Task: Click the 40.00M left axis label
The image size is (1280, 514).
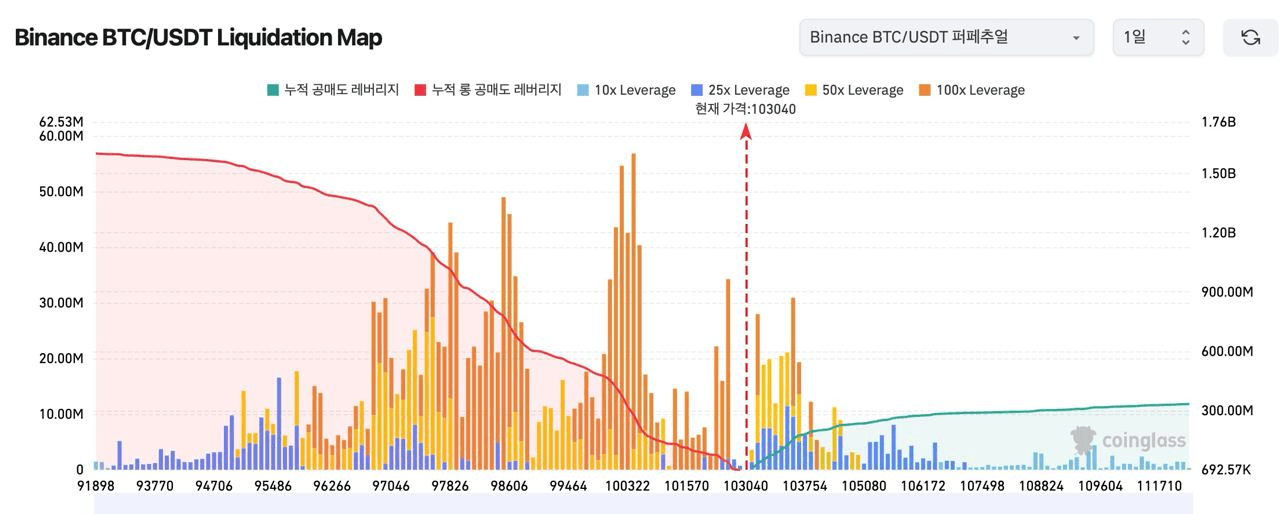Action: point(61,247)
